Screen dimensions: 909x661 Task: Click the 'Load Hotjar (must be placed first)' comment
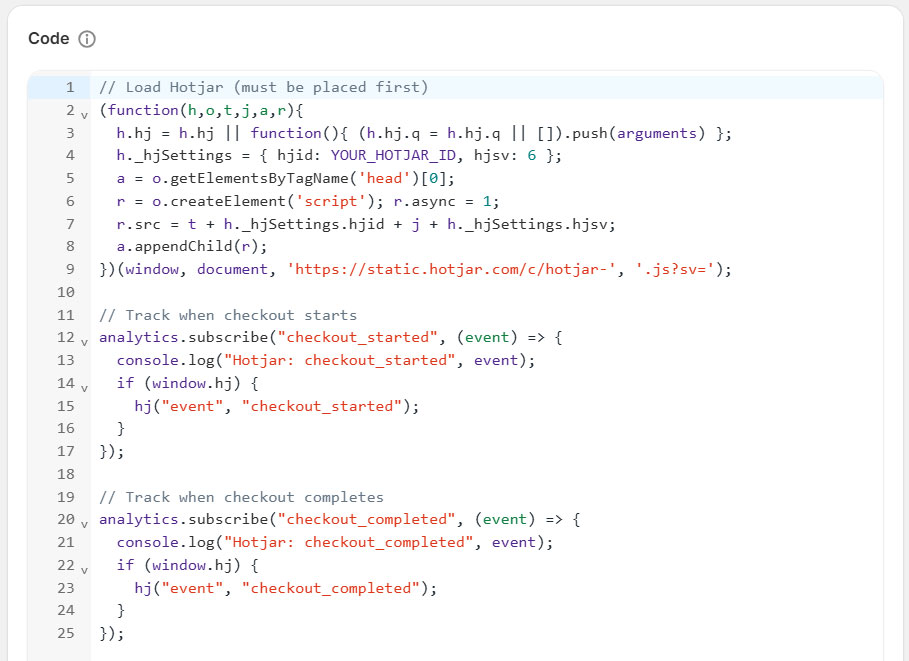(264, 88)
